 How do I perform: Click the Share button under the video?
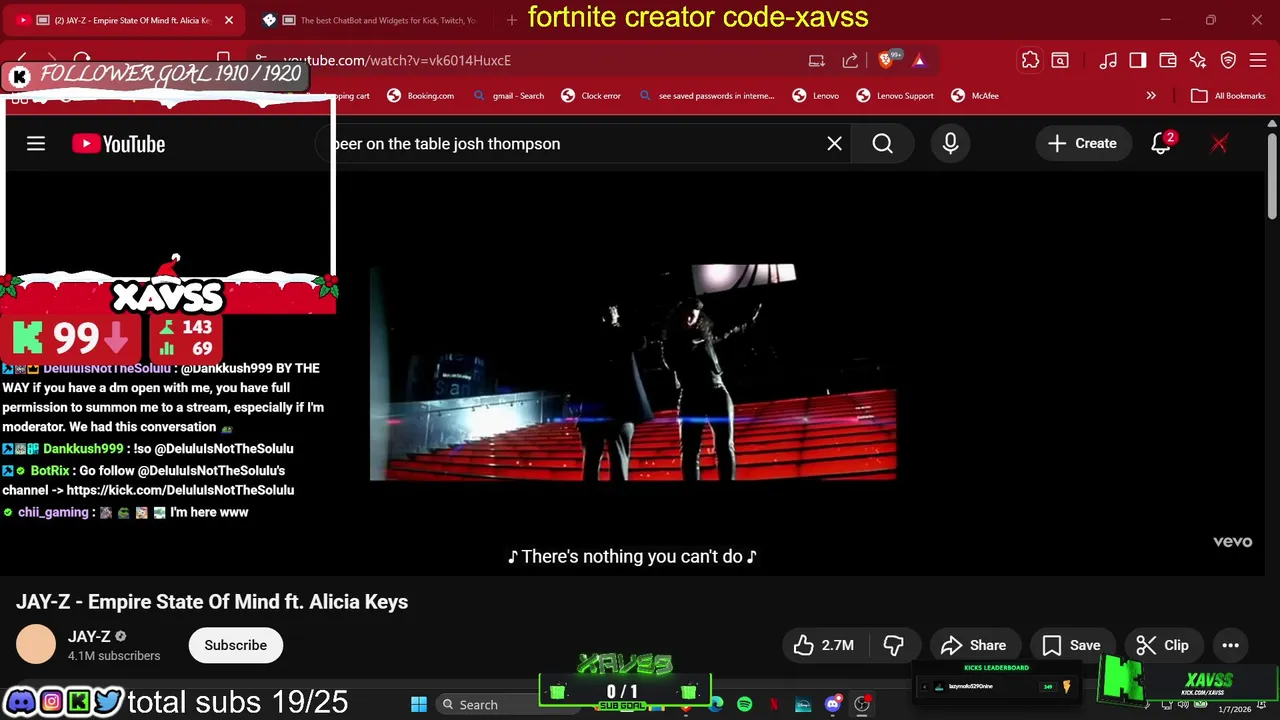click(974, 645)
